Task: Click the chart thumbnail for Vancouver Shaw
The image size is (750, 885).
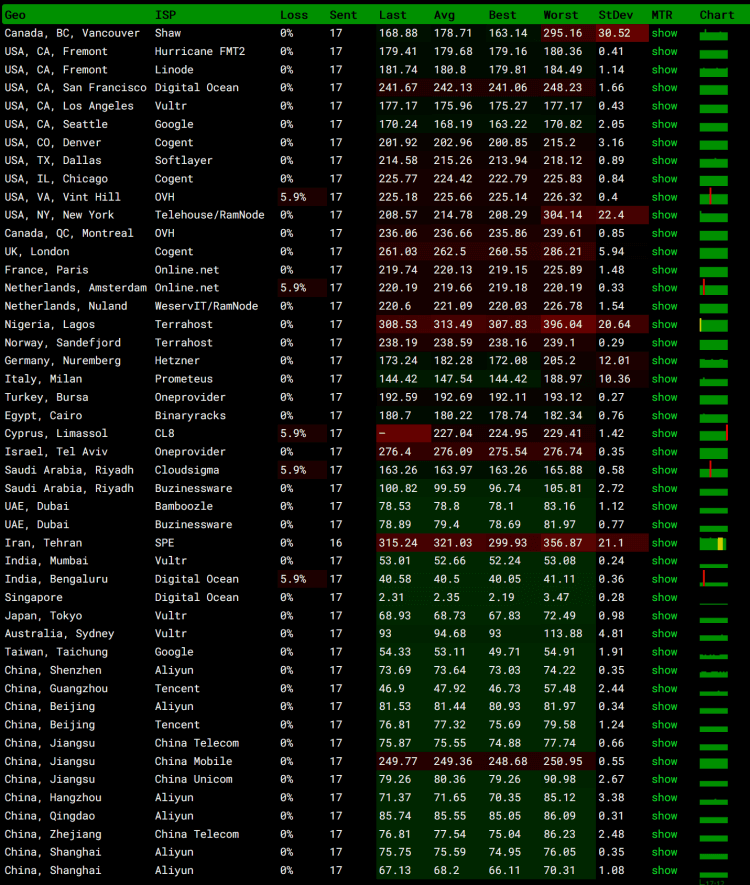Action: (x=713, y=35)
